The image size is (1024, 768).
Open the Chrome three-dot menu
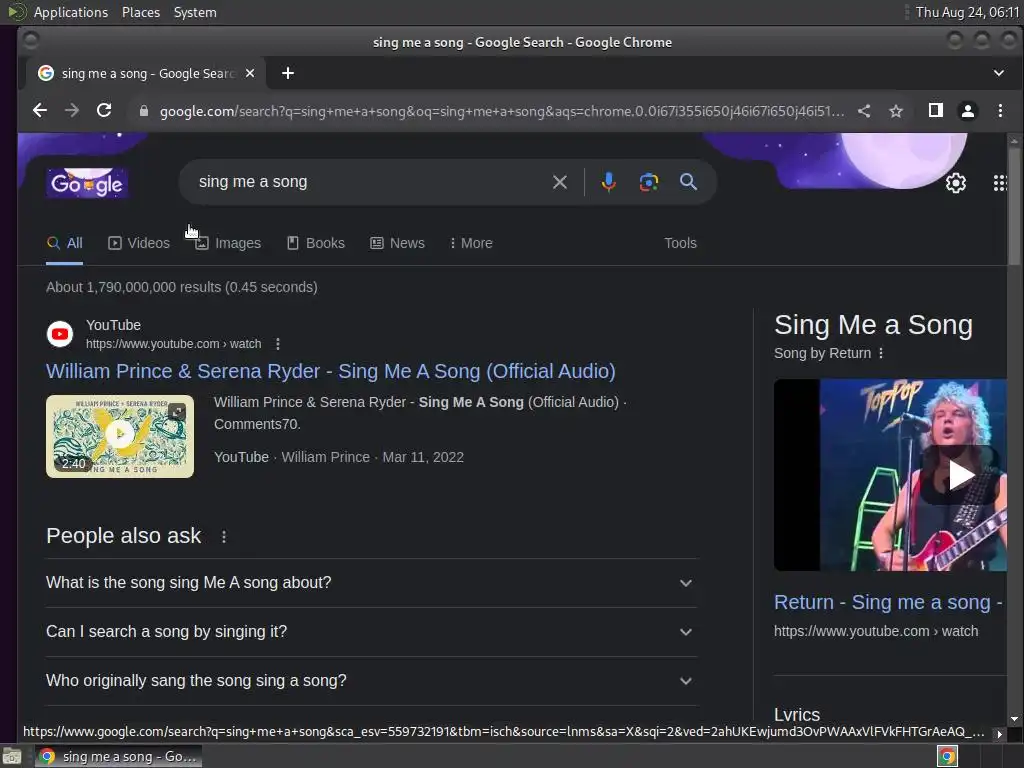pyautogui.click(x=1000, y=110)
